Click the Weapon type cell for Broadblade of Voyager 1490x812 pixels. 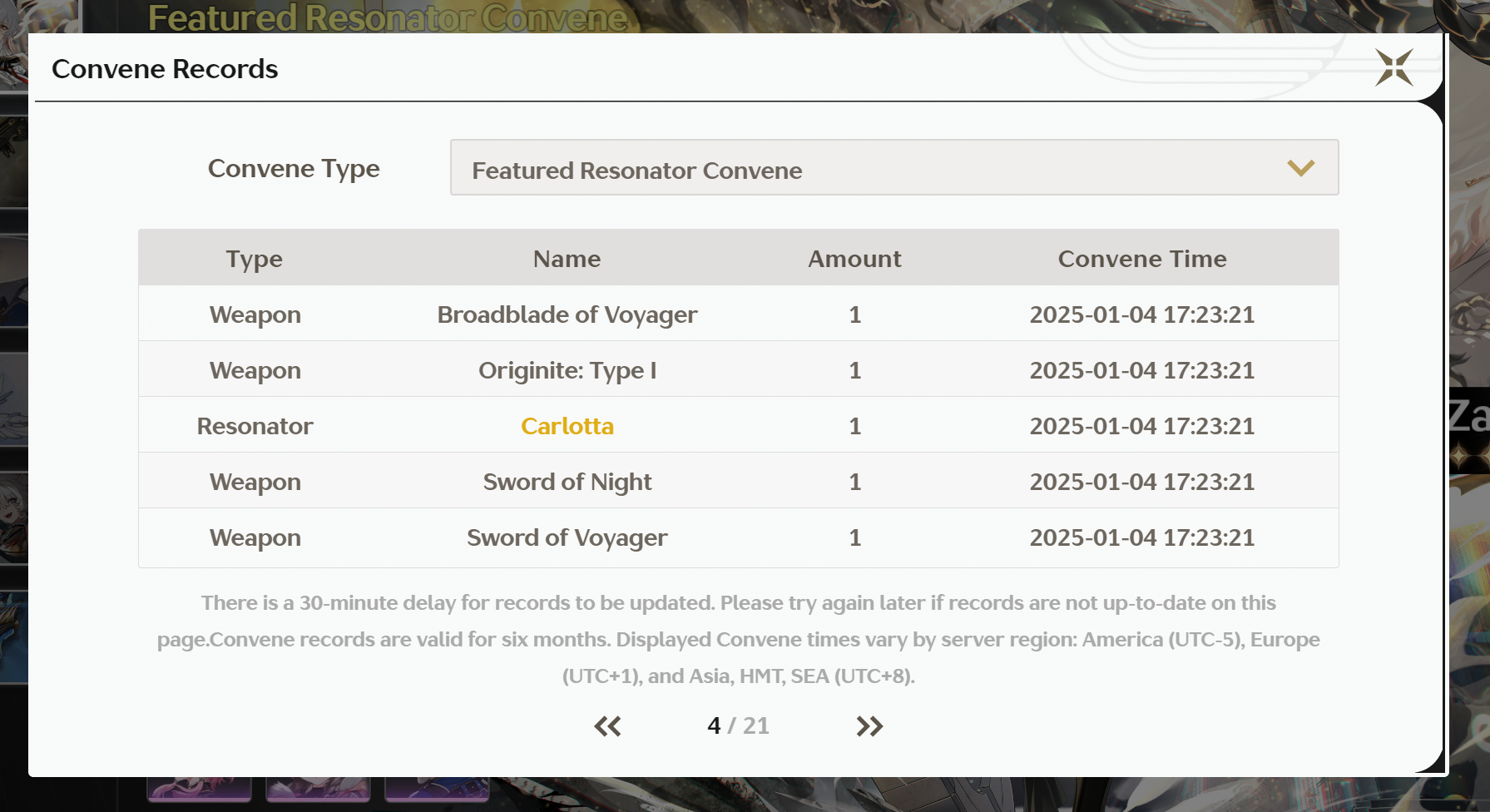[x=255, y=314]
